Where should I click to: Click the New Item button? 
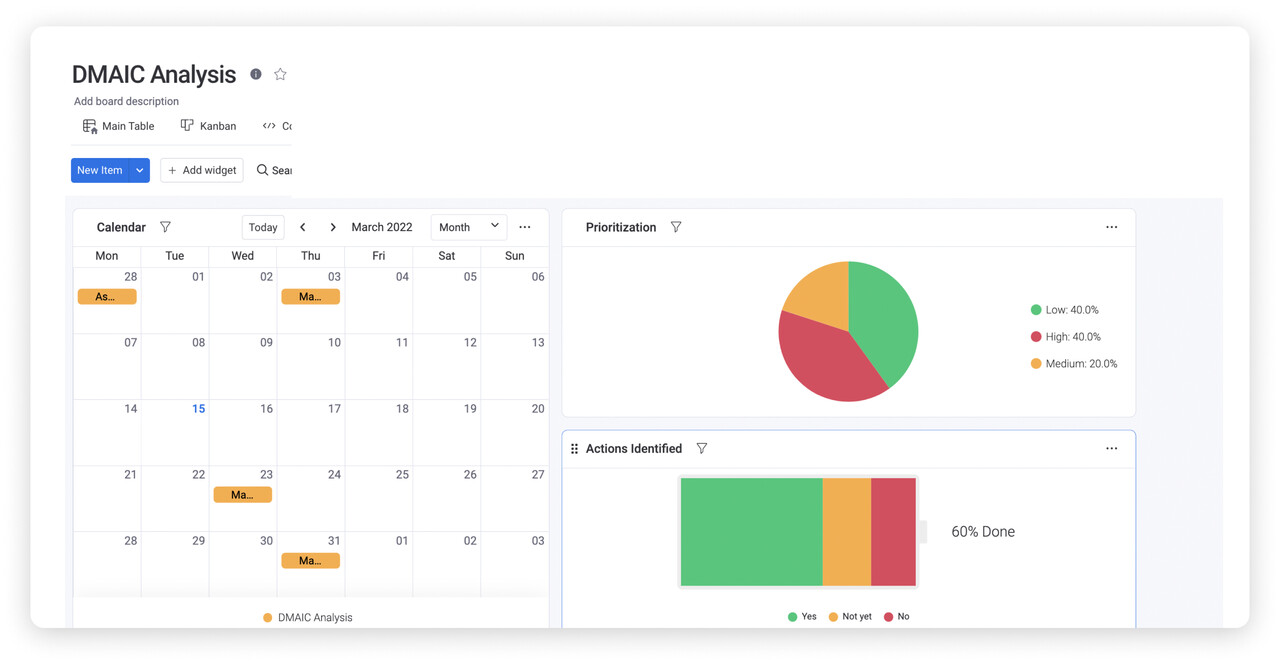click(x=99, y=170)
